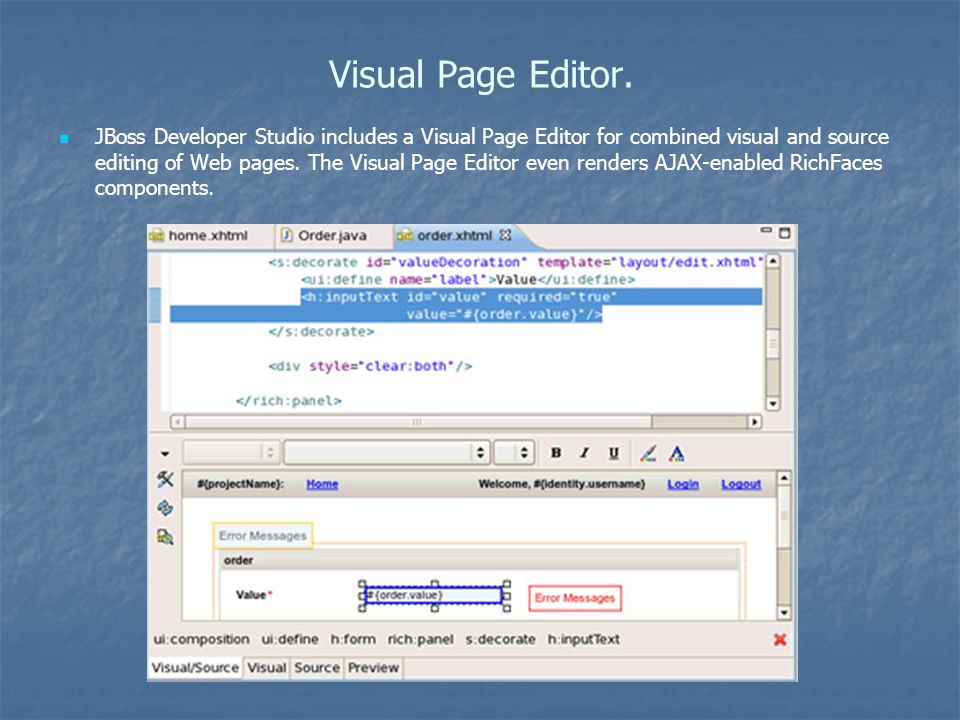
Task: Click the s:decorate id="valueDecoration" line
Action: point(516,263)
